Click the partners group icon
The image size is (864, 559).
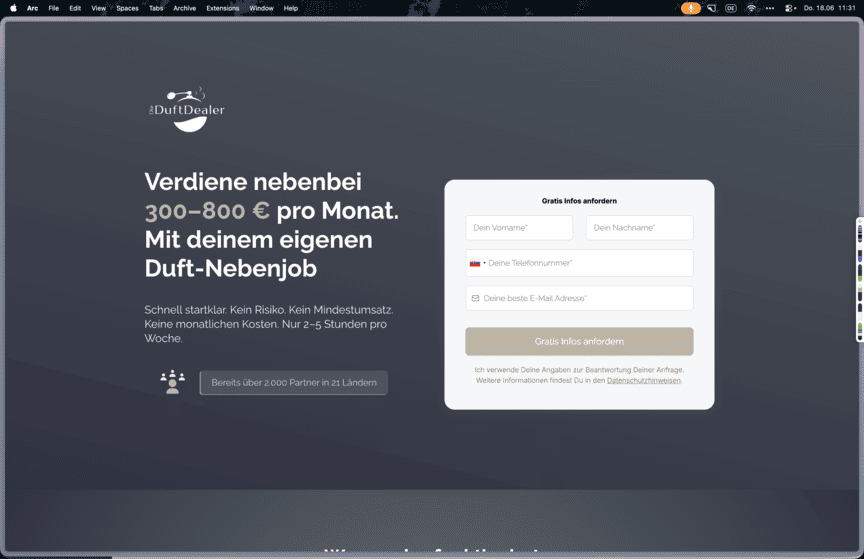[x=172, y=382]
